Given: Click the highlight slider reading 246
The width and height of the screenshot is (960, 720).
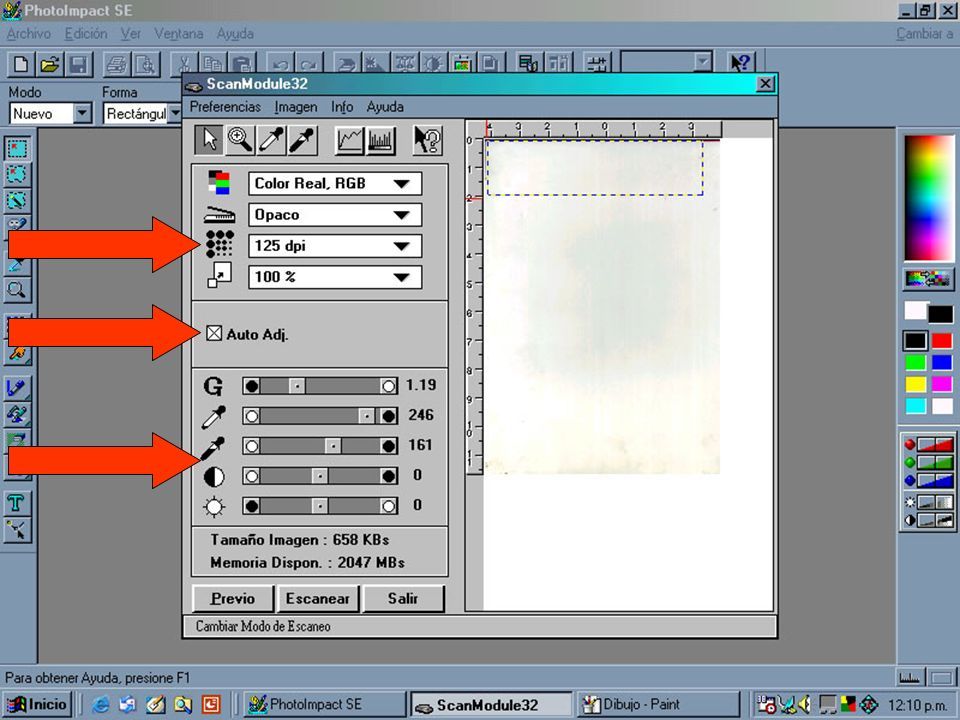Looking at the screenshot, I should [320, 416].
